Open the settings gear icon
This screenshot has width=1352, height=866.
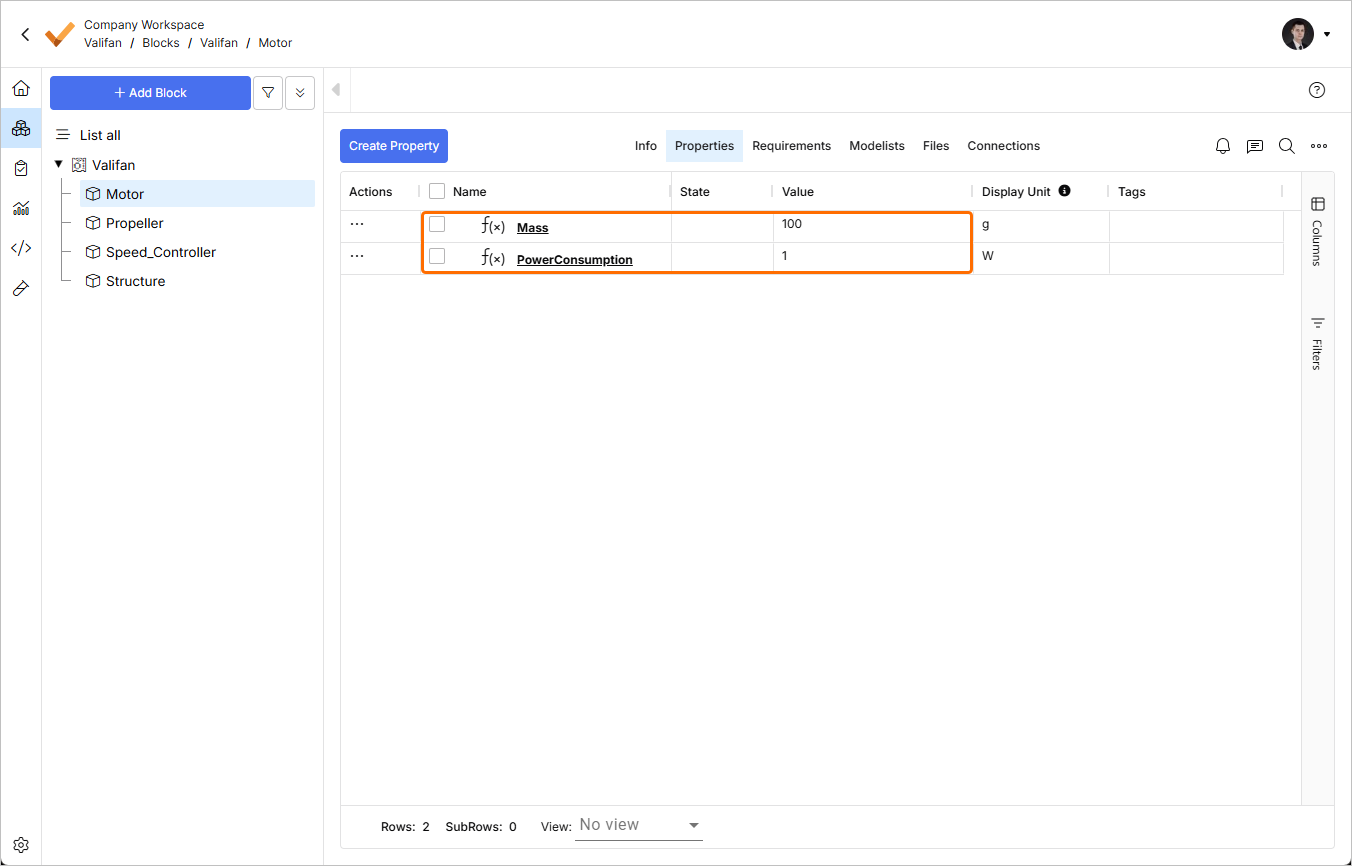pos(21,845)
